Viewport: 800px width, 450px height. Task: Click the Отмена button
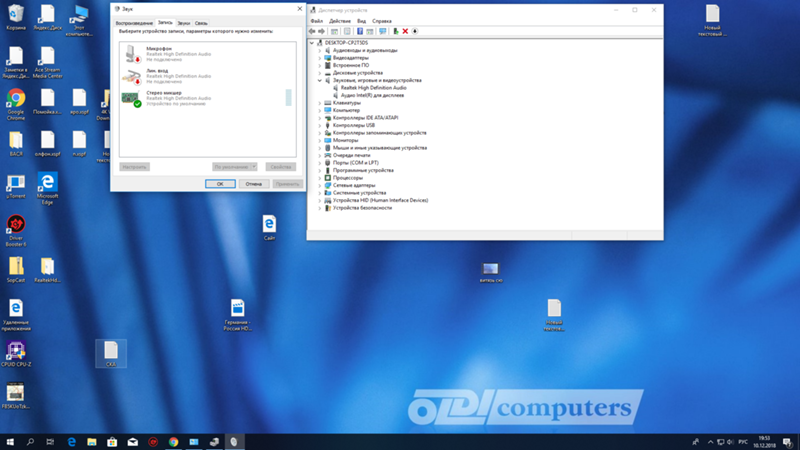254,184
